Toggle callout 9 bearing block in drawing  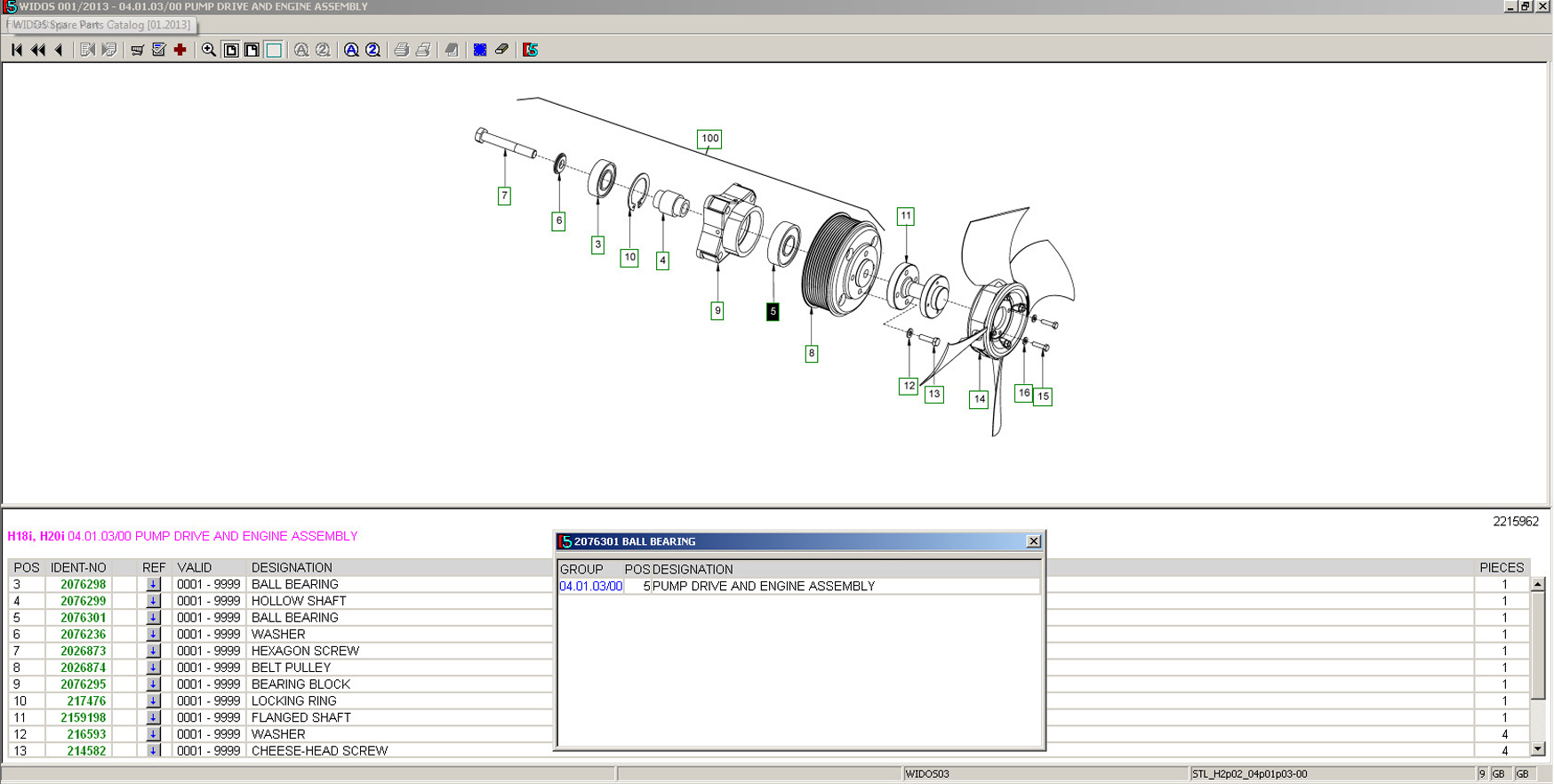coord(717,310)
